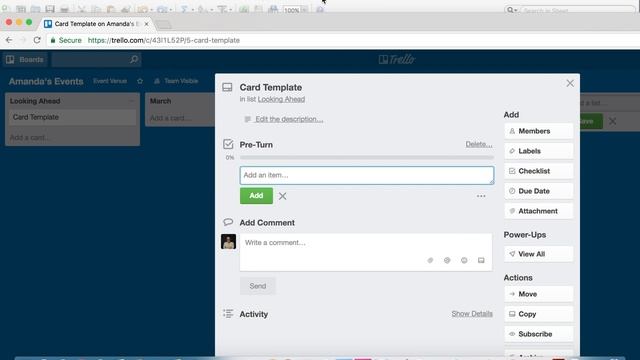Cancel add list with X icon
The height and width of the screenshot is (360, 640).
612,121
